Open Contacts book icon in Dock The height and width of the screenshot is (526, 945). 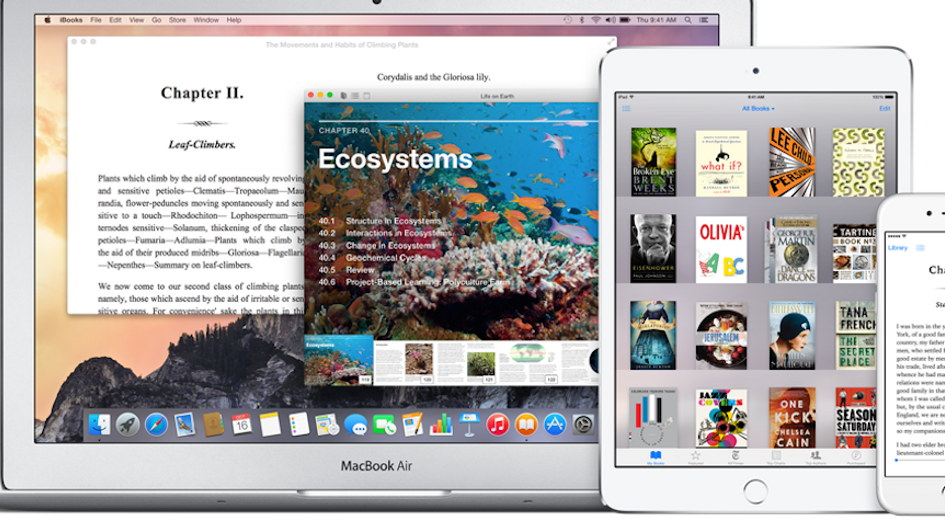213,425
